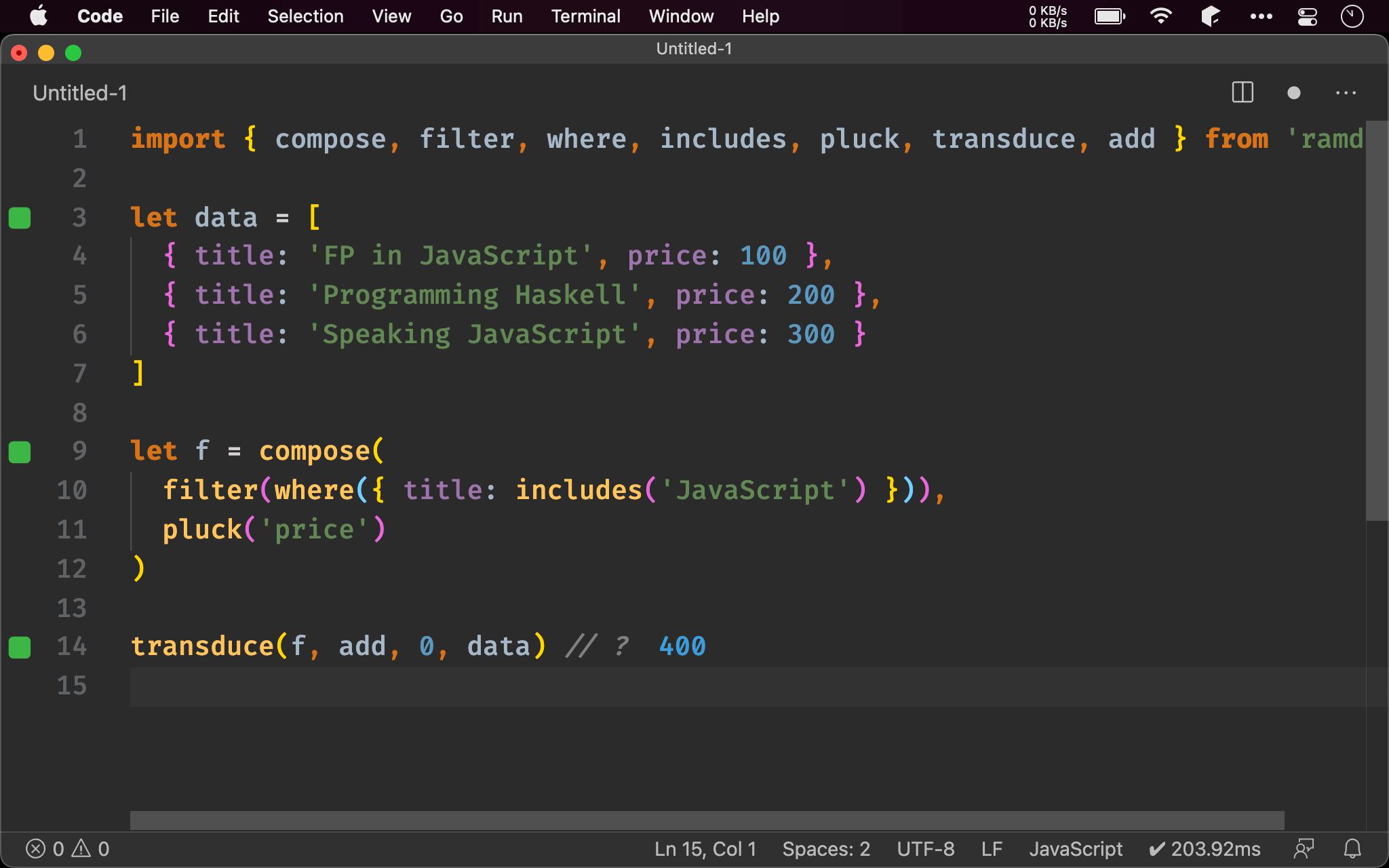Open the Code application menu
Screen dimensions: 1389x868
(x=100, y=16)
